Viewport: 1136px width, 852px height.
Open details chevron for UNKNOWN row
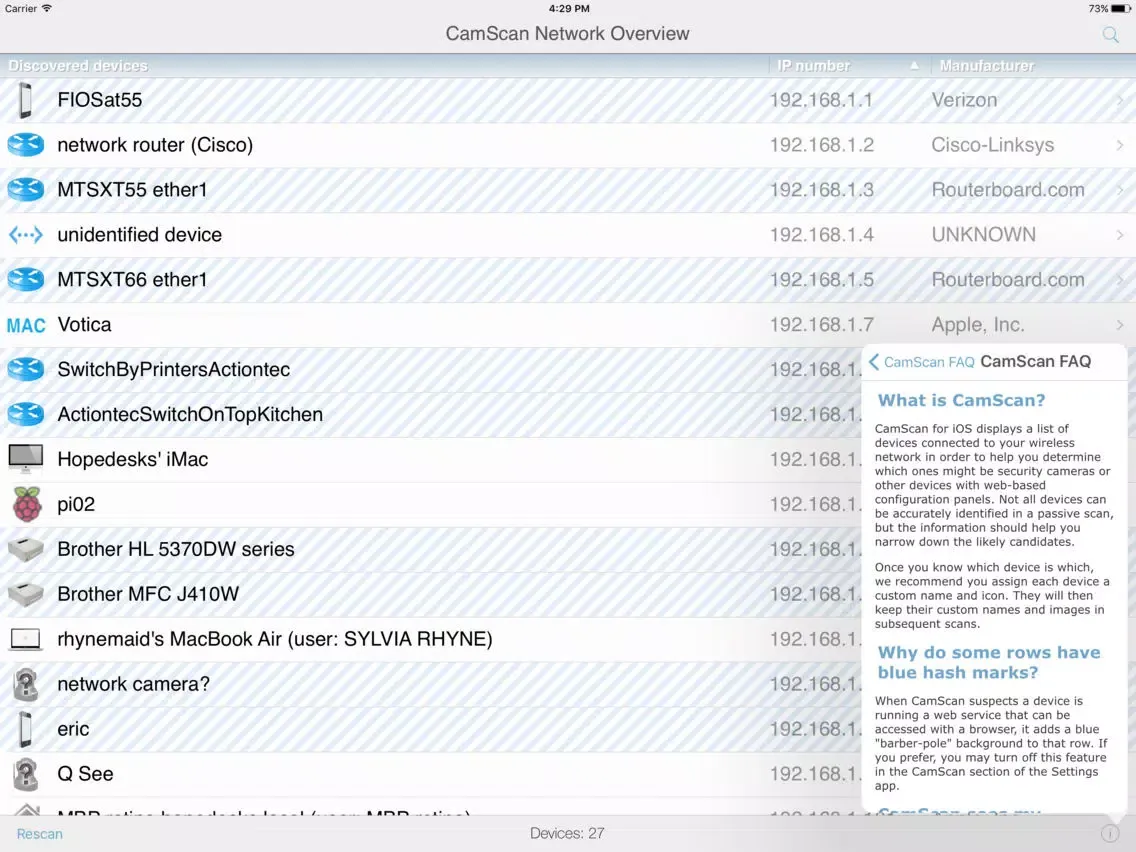point(1120,235)
